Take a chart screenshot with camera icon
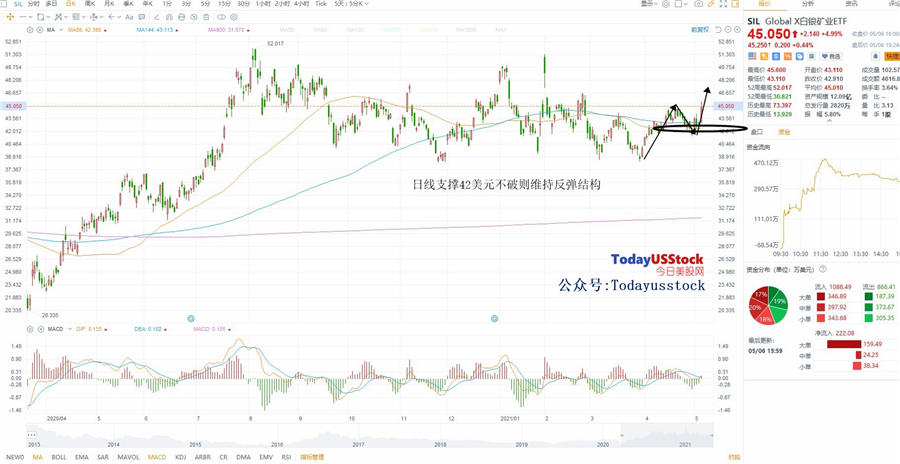The width and height of the screenshot is (900, 464). click(x=699, y=3)
